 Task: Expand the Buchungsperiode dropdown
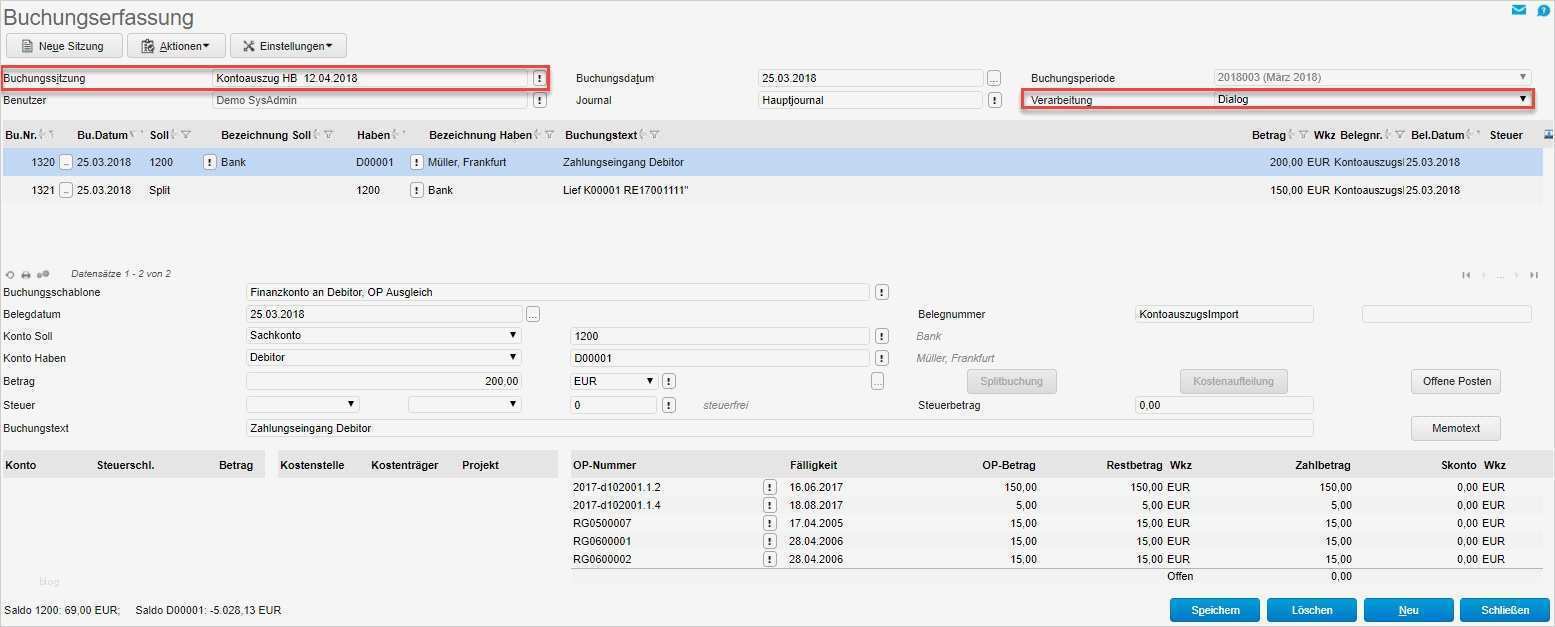1523,77
